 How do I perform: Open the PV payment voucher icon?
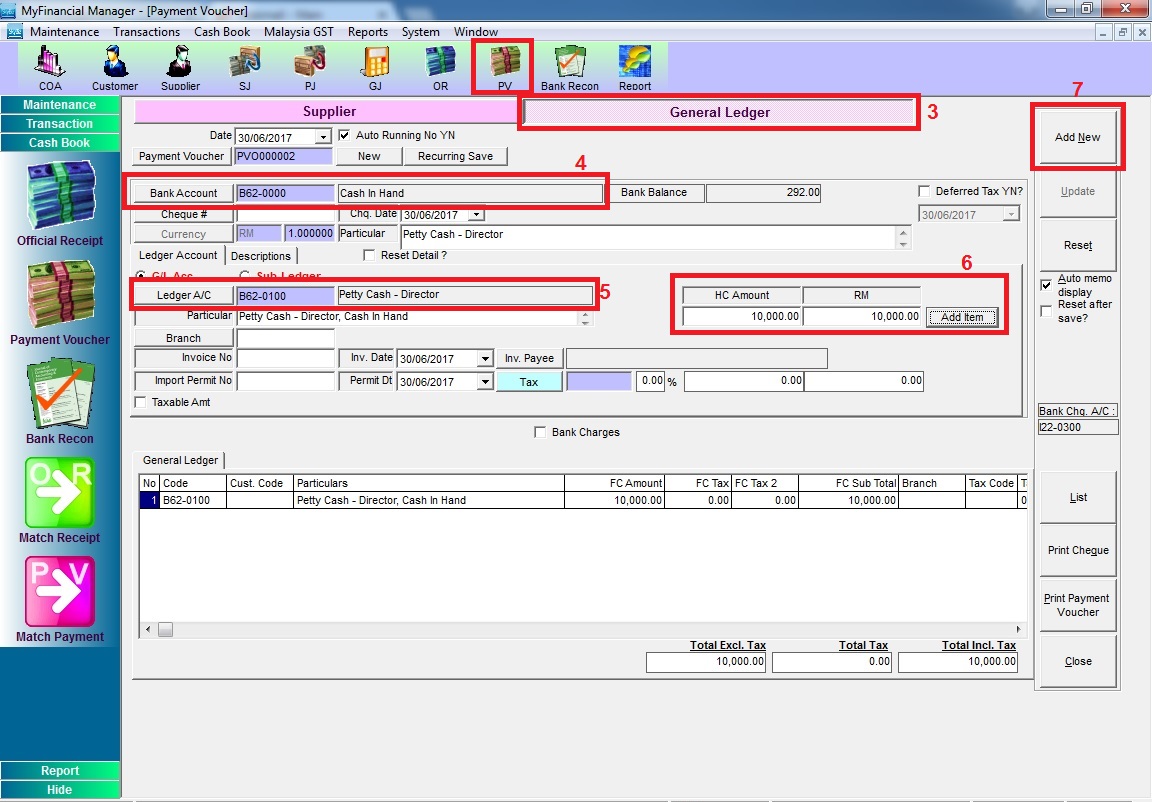[x=504, y=66]
